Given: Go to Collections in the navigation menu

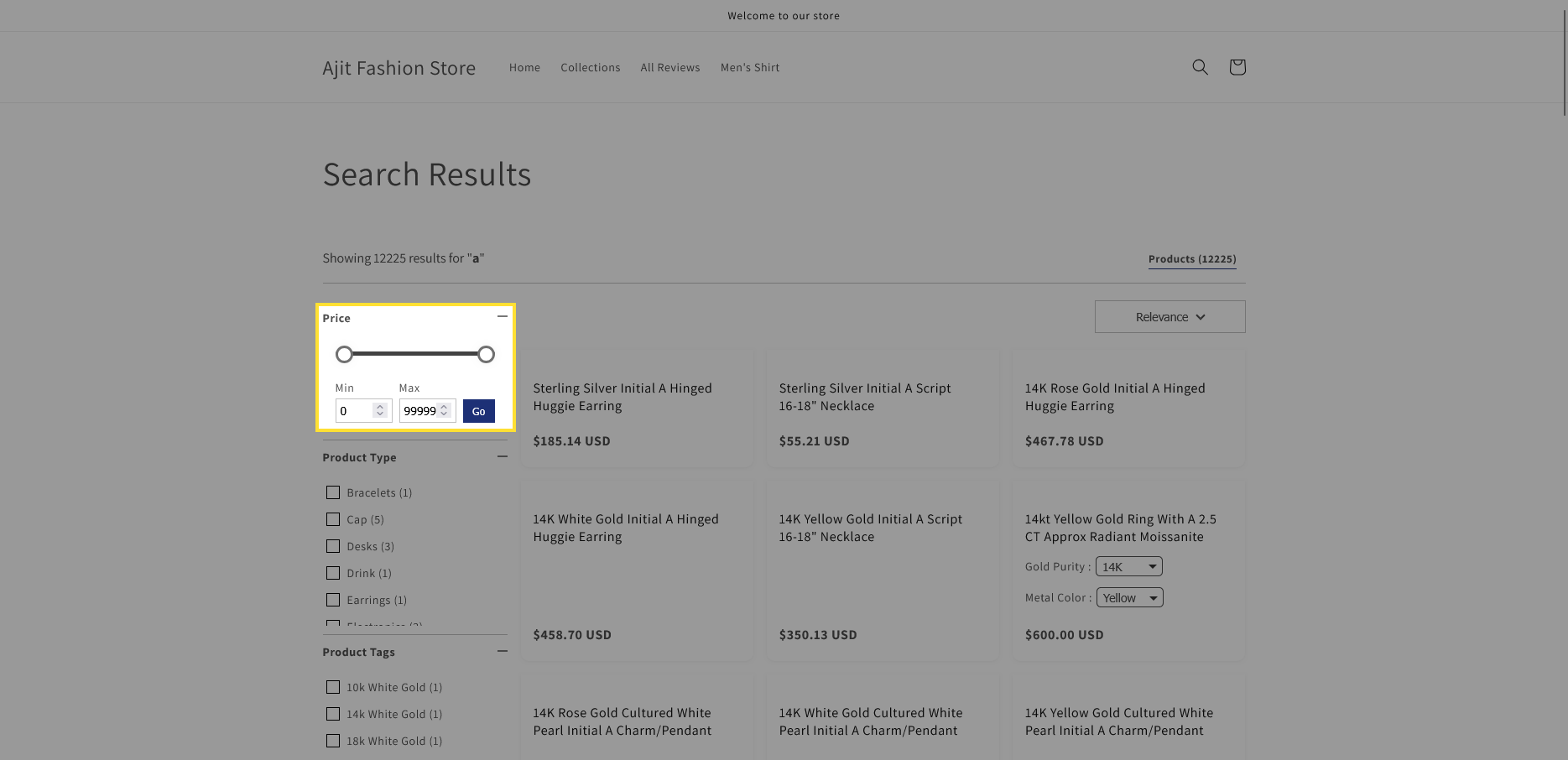Looking at the screenshot, I should pyautogui.click(x=590, y=68).
